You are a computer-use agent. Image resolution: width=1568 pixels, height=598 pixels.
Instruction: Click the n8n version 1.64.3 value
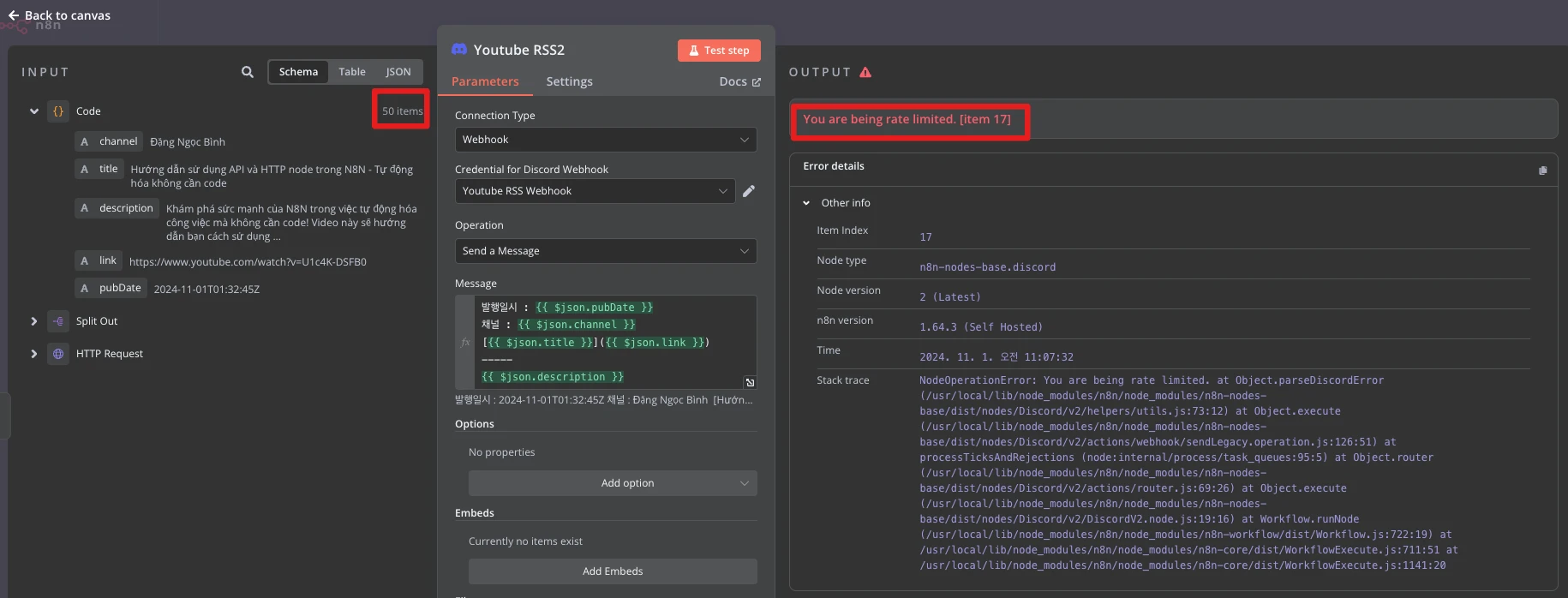[981, 327]
